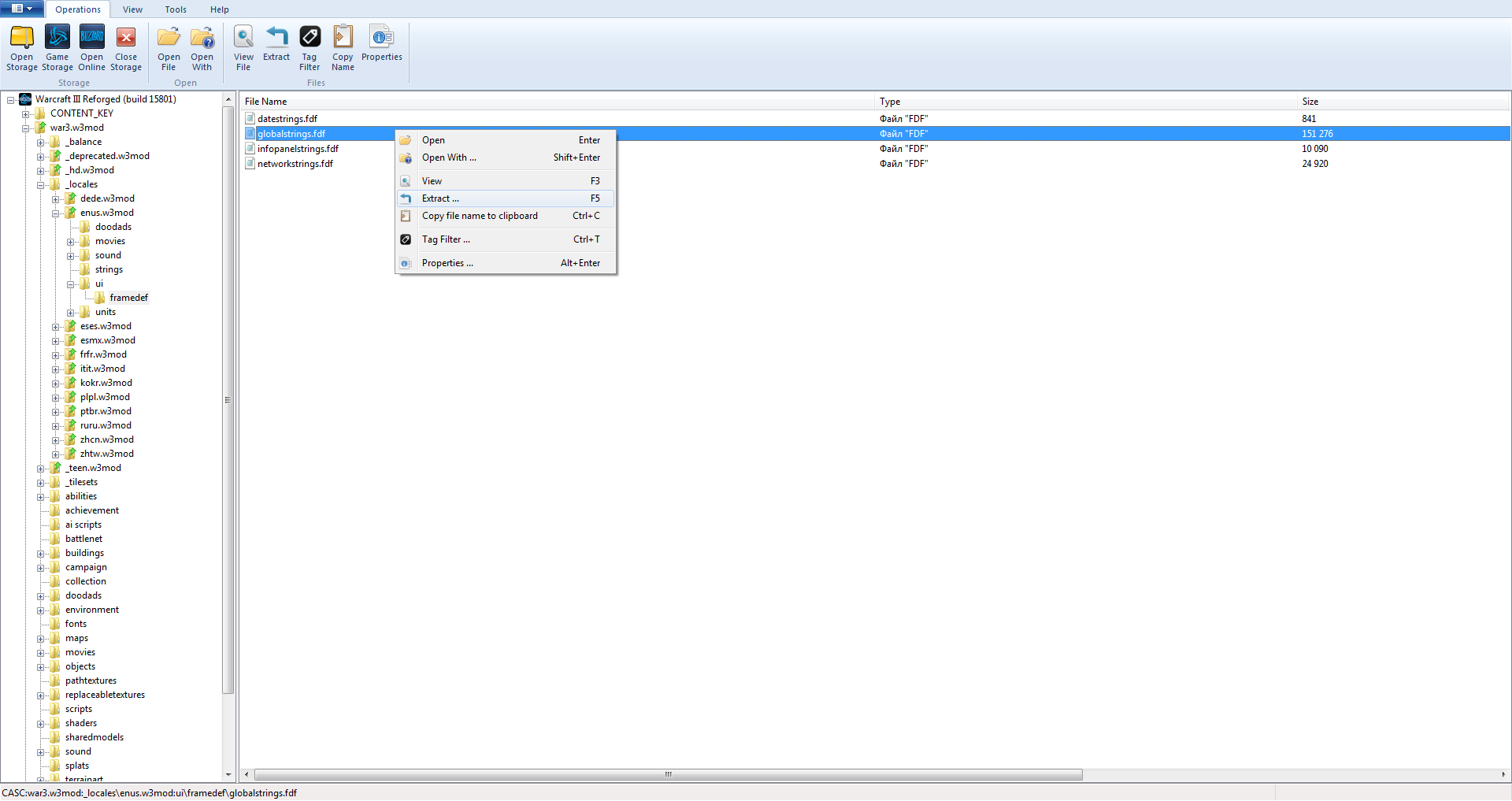Expand the _balance tree node
The image size is (1512, 801).
(40, 143)
